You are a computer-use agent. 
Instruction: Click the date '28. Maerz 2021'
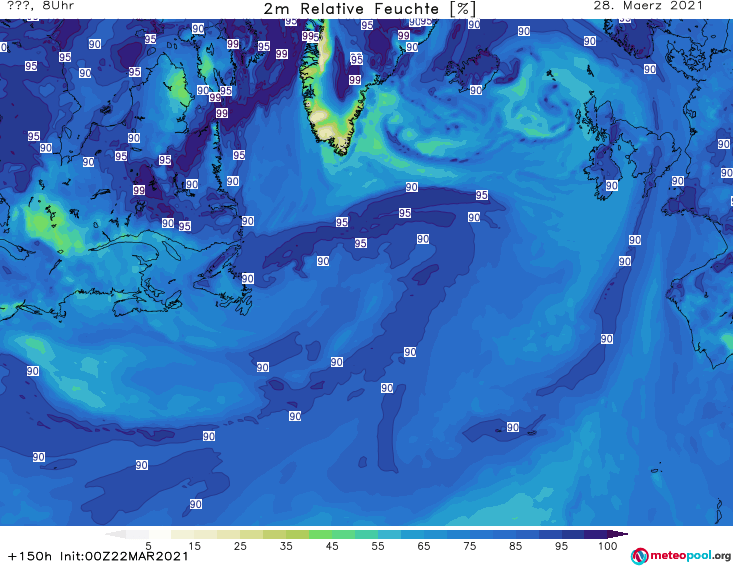click(x=648, y=6)
